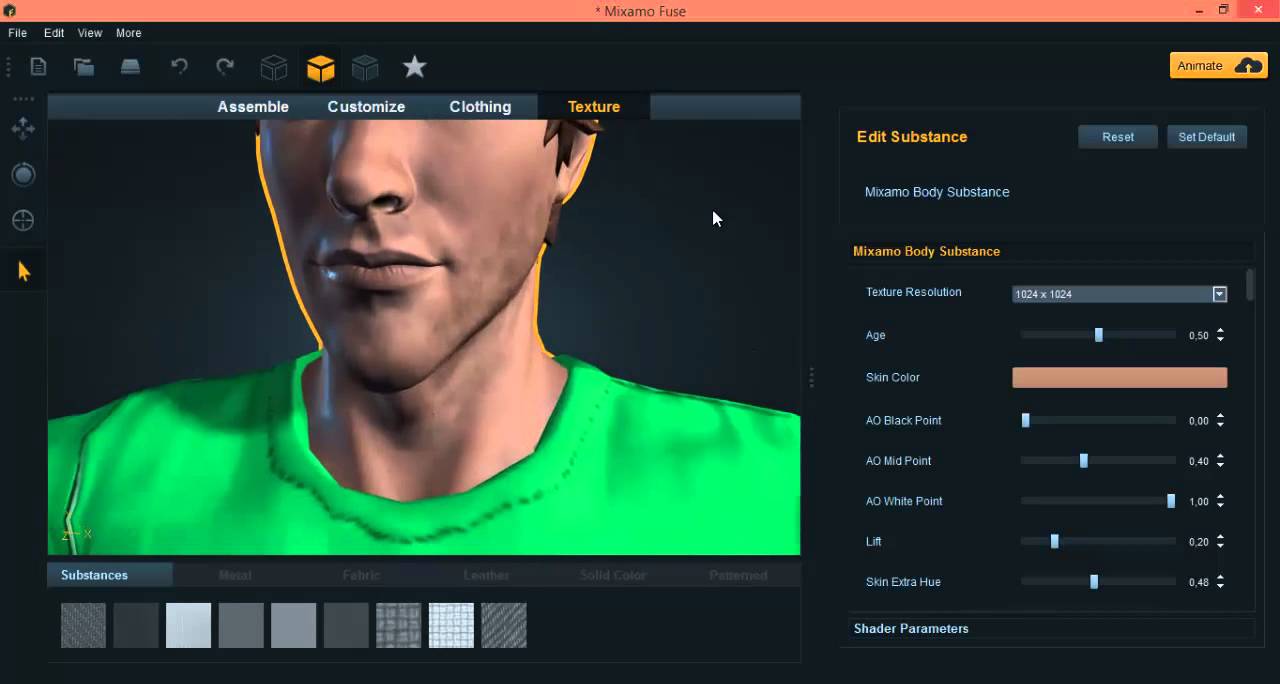Screen dimensions: 1280x684
Task: Click the AO White Point slider handle
Action: [x=1171, y=501]
